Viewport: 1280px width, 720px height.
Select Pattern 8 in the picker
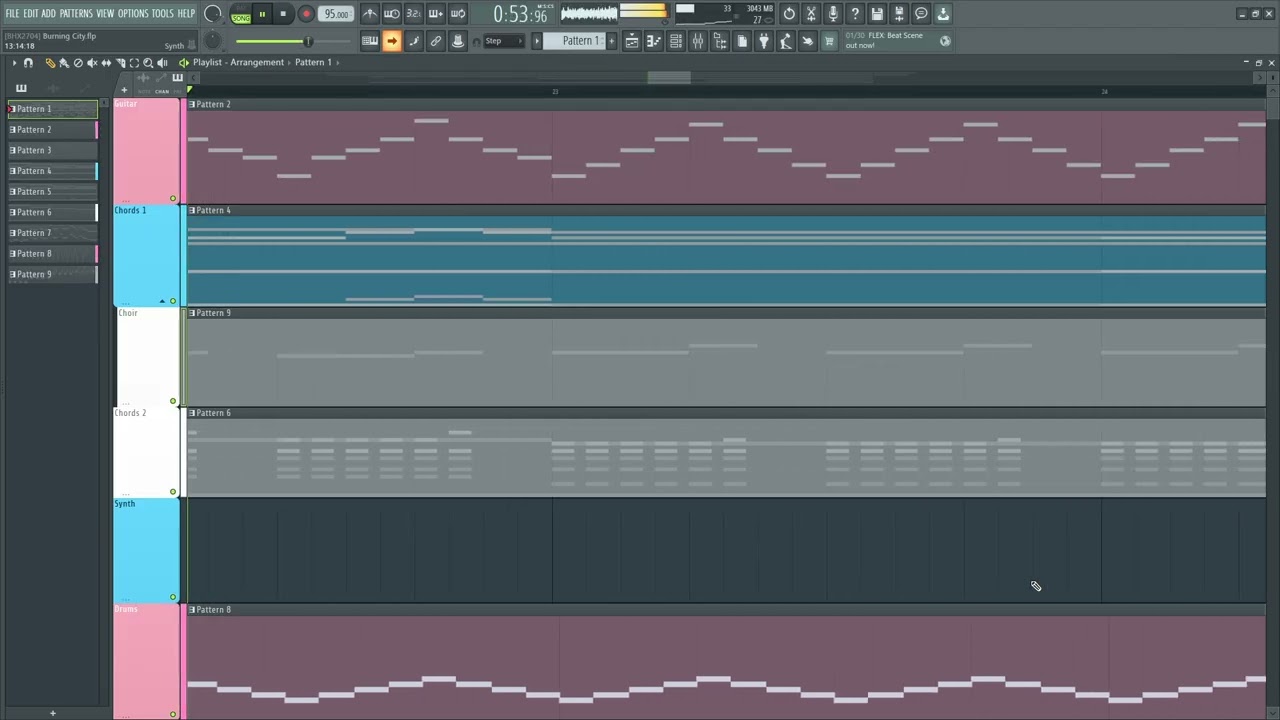(53, 254)
